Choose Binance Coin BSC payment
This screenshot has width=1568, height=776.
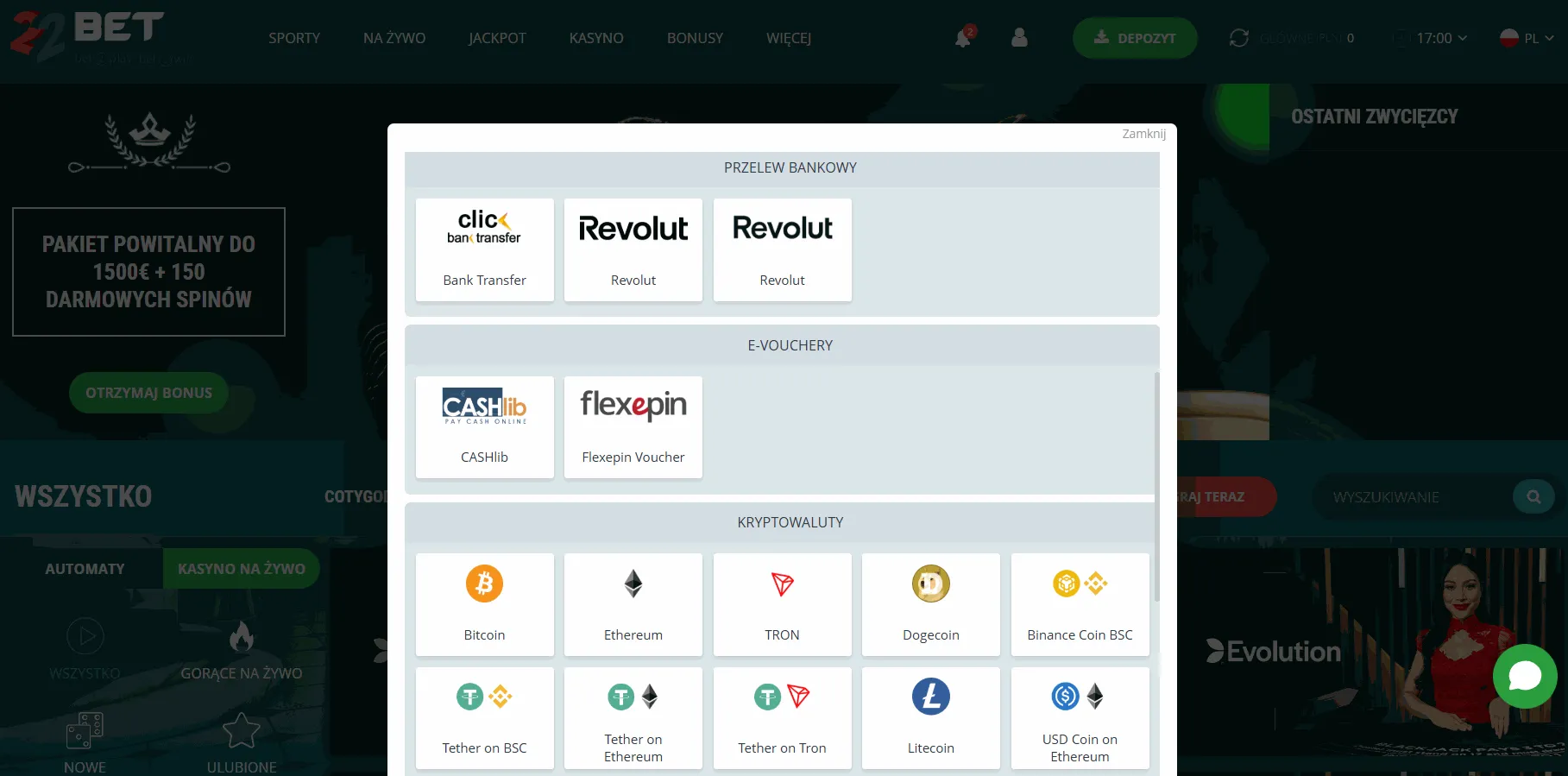[x=1080, y=604]
